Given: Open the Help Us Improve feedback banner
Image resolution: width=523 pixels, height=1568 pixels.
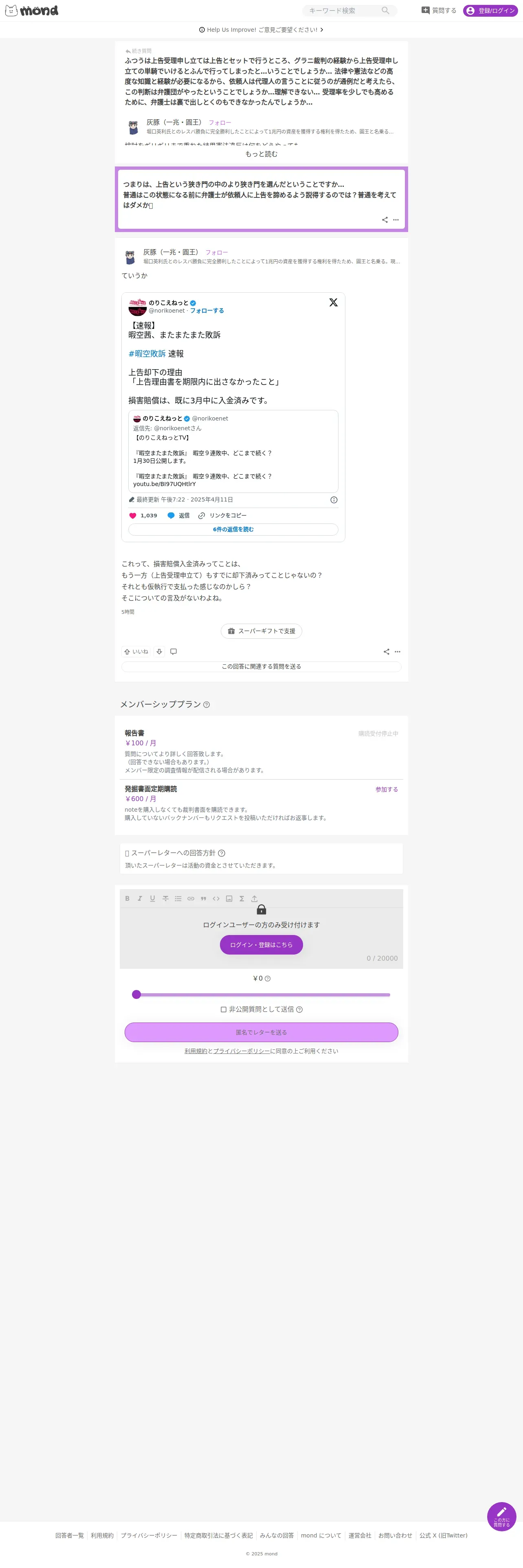Looking at the screenshot, I should pos(261,30).
